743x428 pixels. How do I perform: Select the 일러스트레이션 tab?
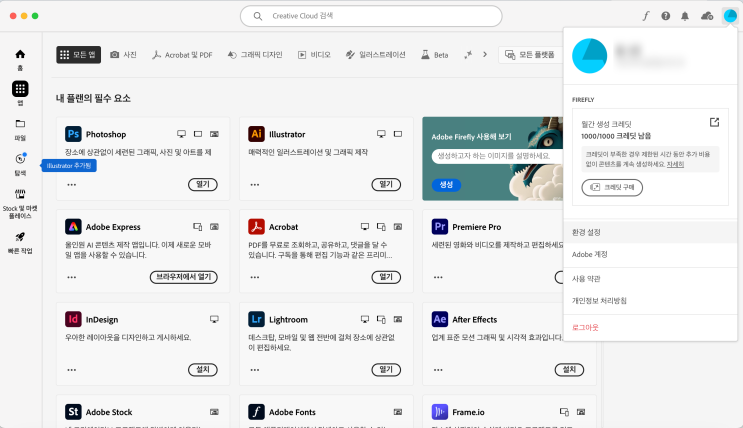[375, 55]
